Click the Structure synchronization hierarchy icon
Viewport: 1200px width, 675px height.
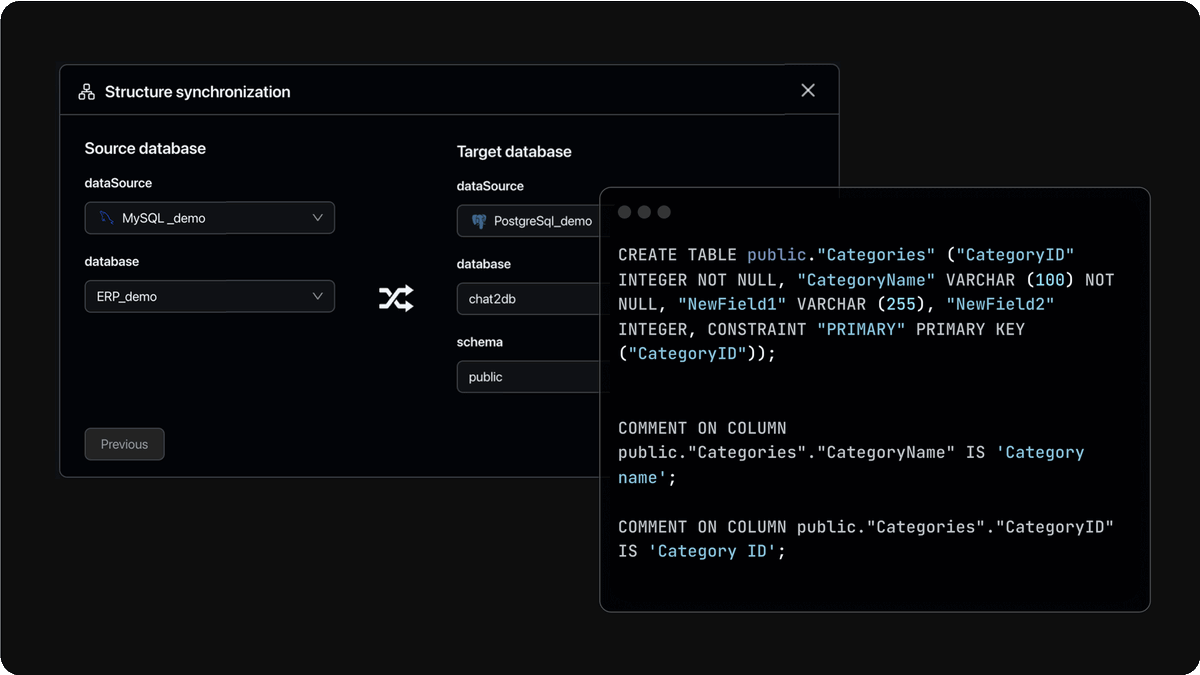click(86, 92)
